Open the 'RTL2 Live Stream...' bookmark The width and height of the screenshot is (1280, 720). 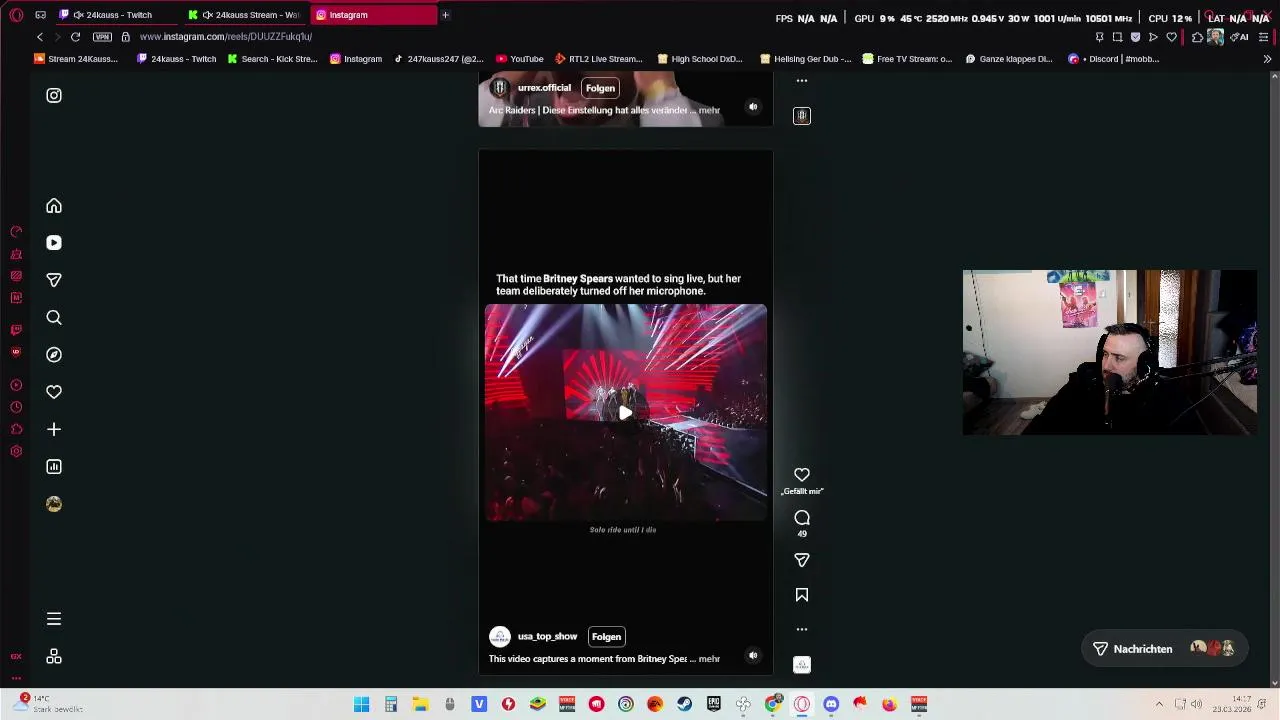pyautogui.click(x=599, y=59)
